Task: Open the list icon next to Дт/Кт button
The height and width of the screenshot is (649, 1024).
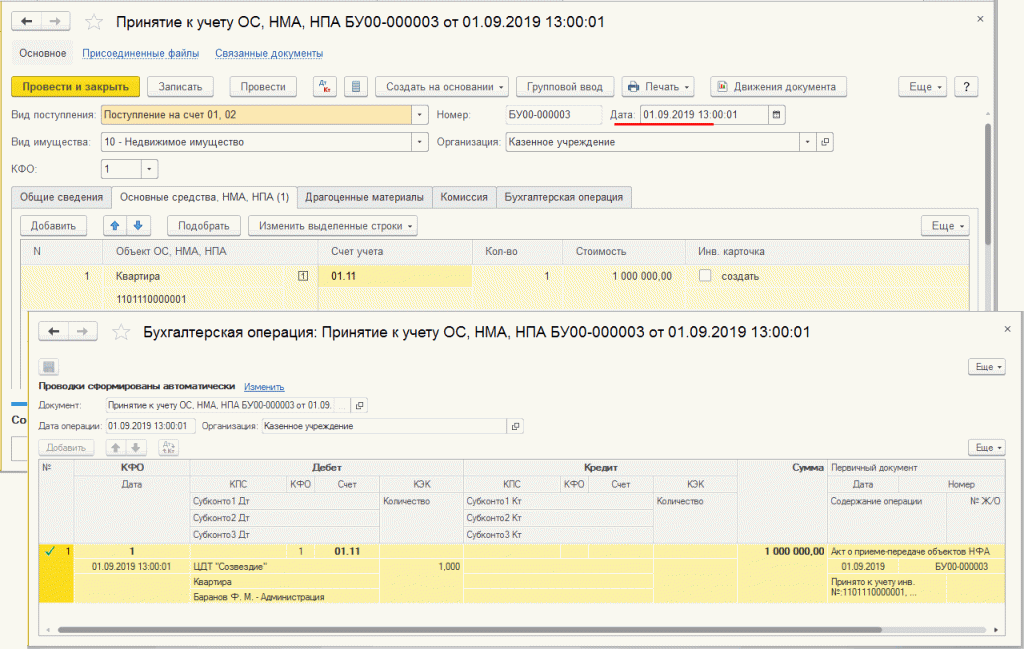Action: click(x=355, y=87)
